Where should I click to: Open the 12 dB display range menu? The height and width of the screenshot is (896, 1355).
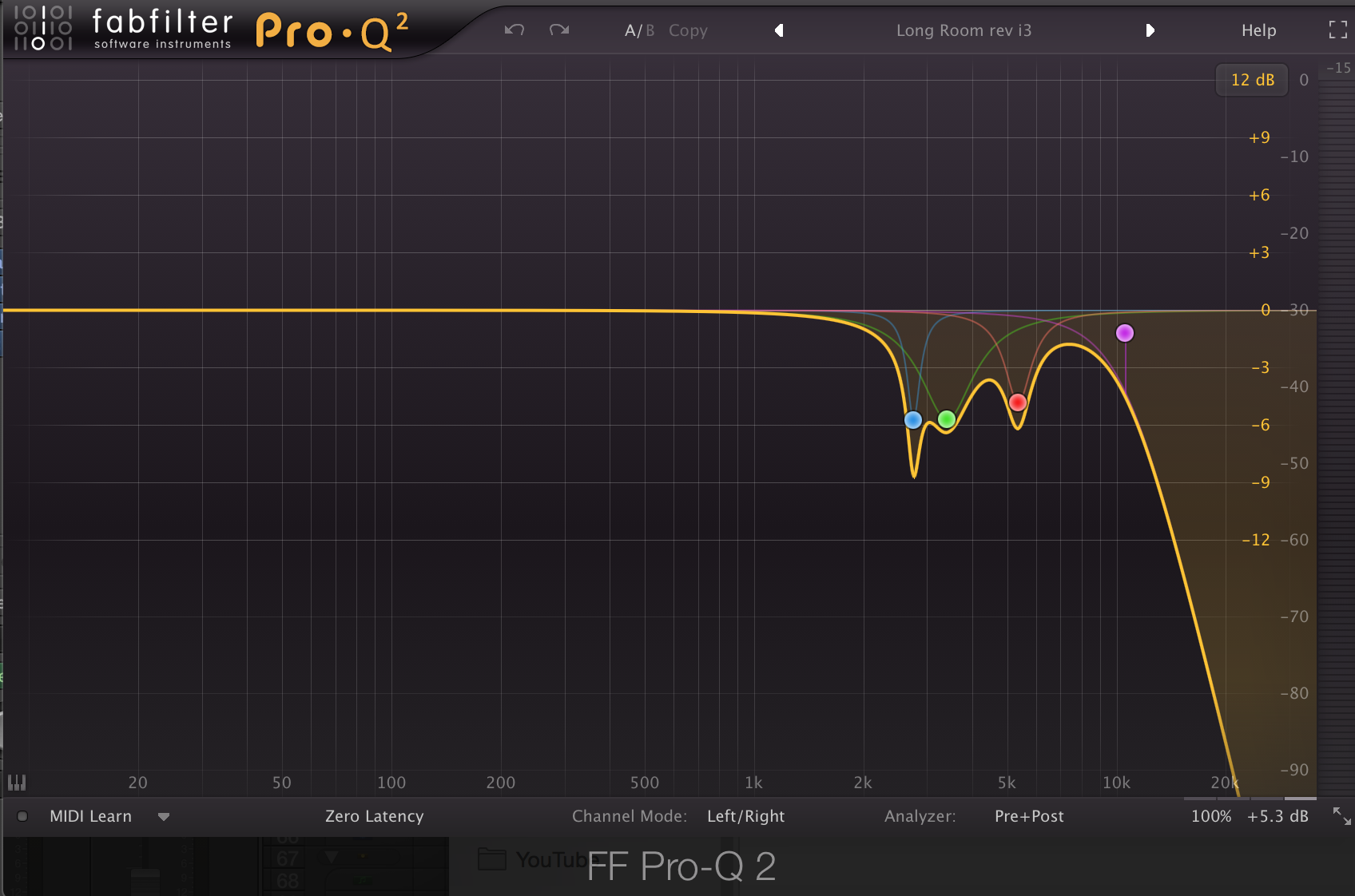coord(1252,80)
